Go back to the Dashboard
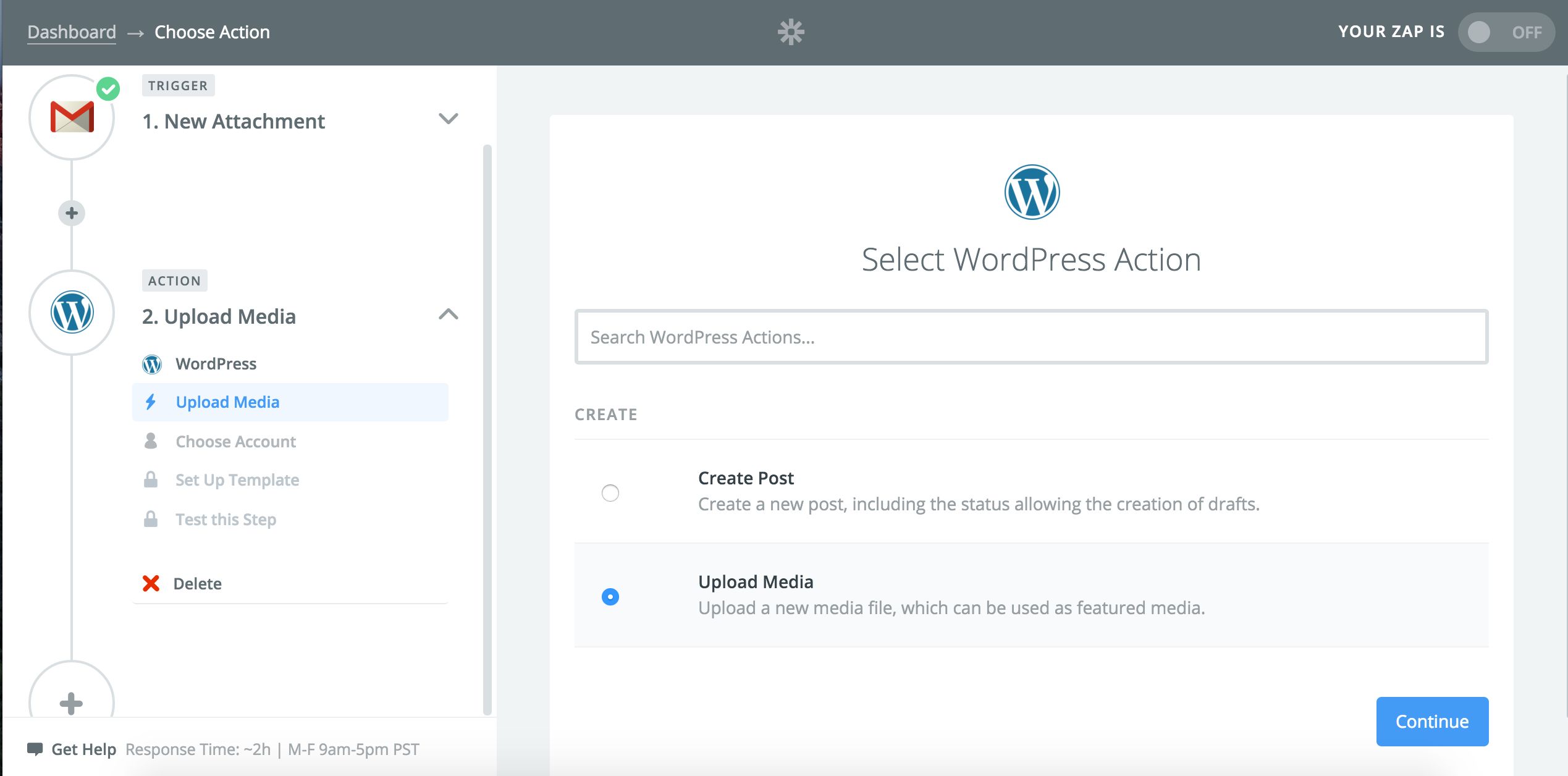This screenshot has width=1568, height=776. coord(72,32)
